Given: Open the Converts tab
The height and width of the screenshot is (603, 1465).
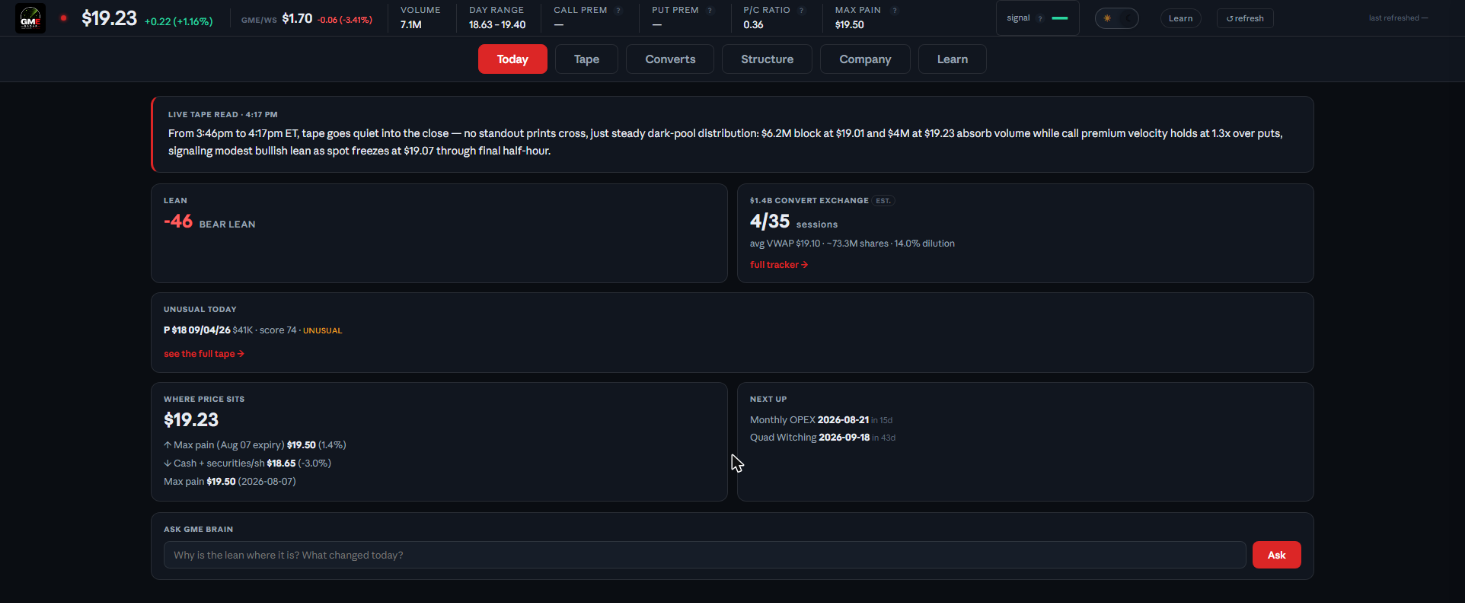Looking at the screenshot, I should pos(670,59).
